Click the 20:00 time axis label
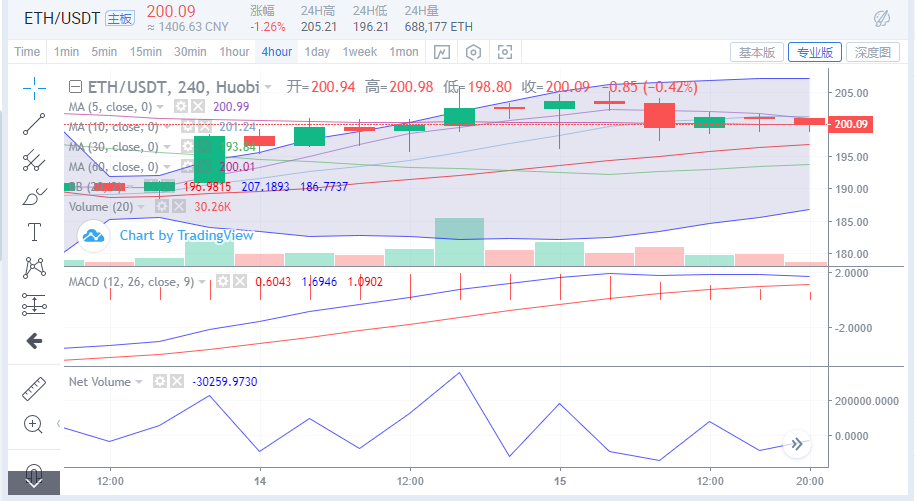This screenshot has height=501, width=915. pos(810,481)
